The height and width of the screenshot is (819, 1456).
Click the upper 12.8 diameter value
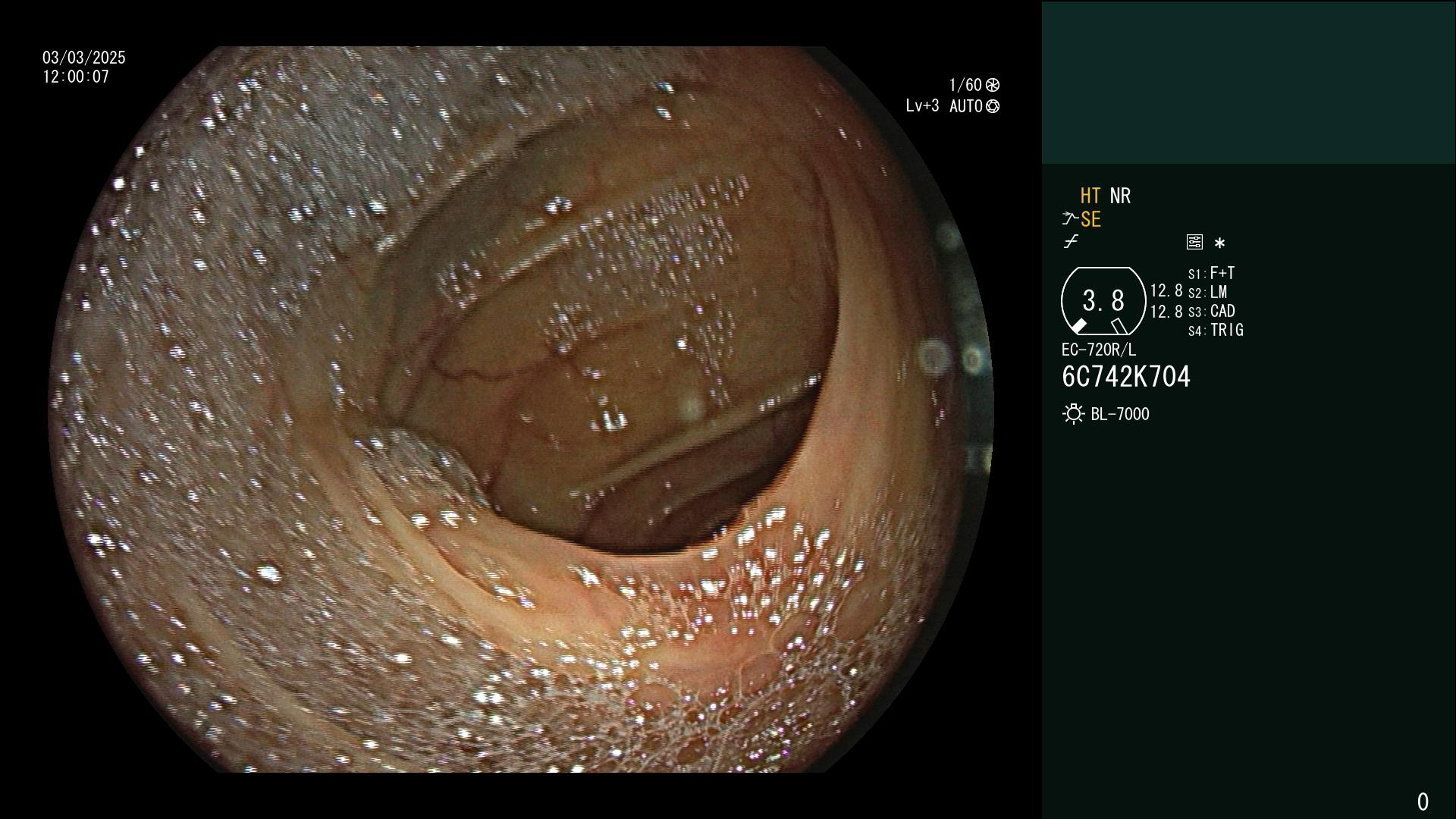point(1166,290)
